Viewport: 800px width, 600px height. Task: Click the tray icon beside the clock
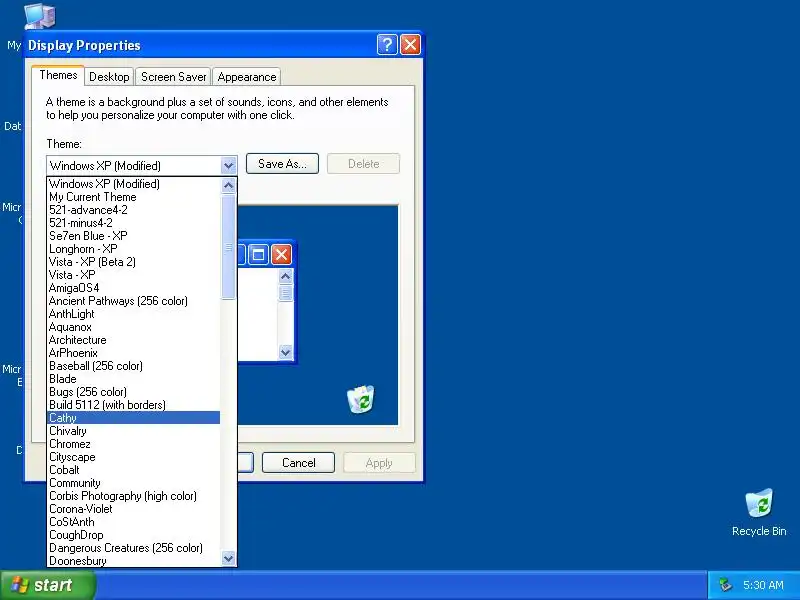[724, 585]
